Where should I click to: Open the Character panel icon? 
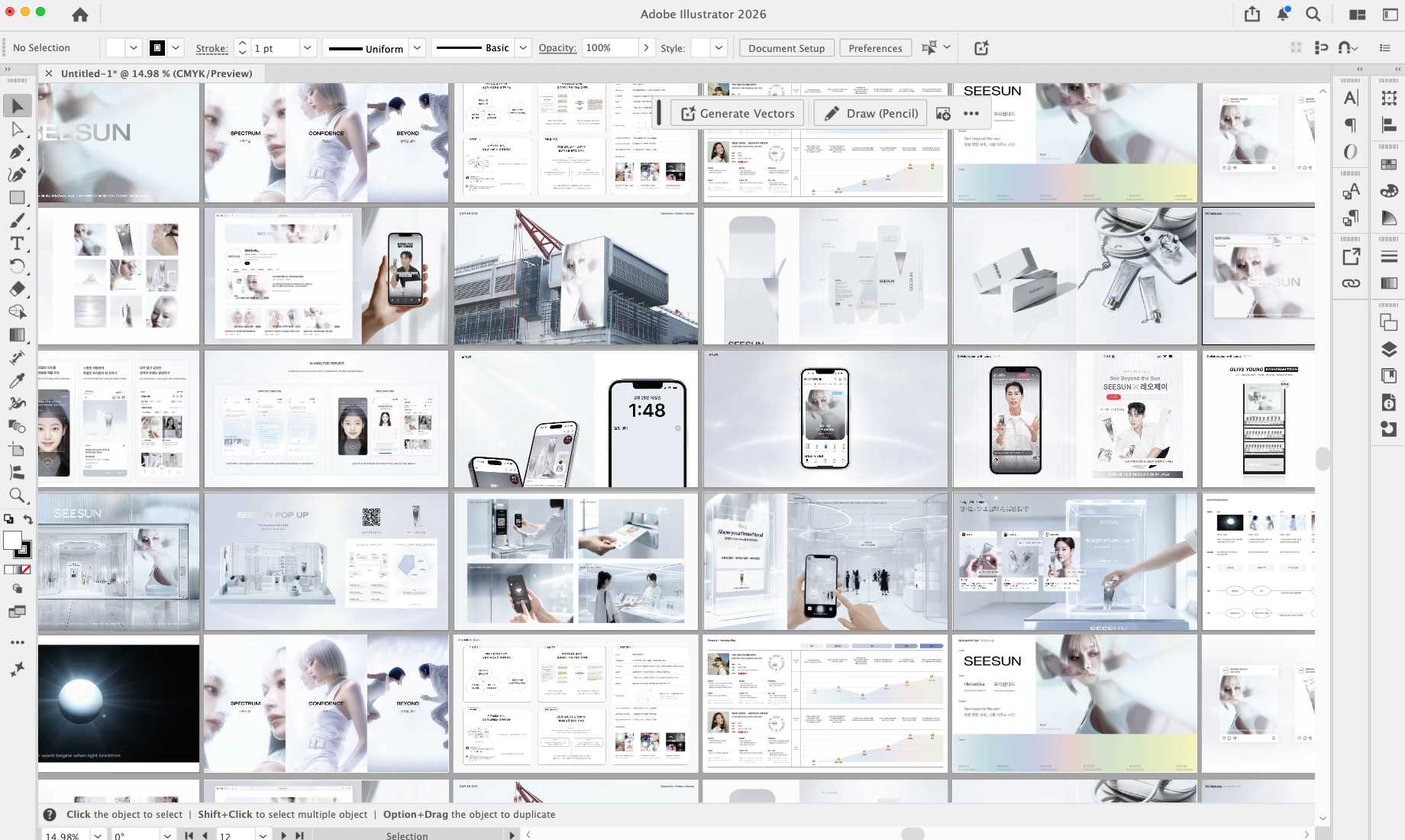click(1351, 98)
